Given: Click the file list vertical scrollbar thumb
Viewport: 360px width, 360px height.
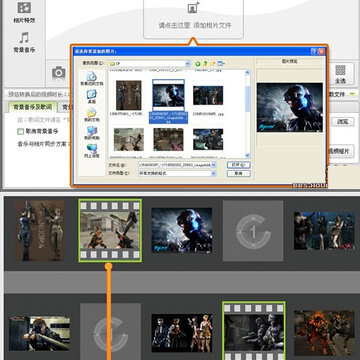Looking at the screenshot, I should point(247,99).
